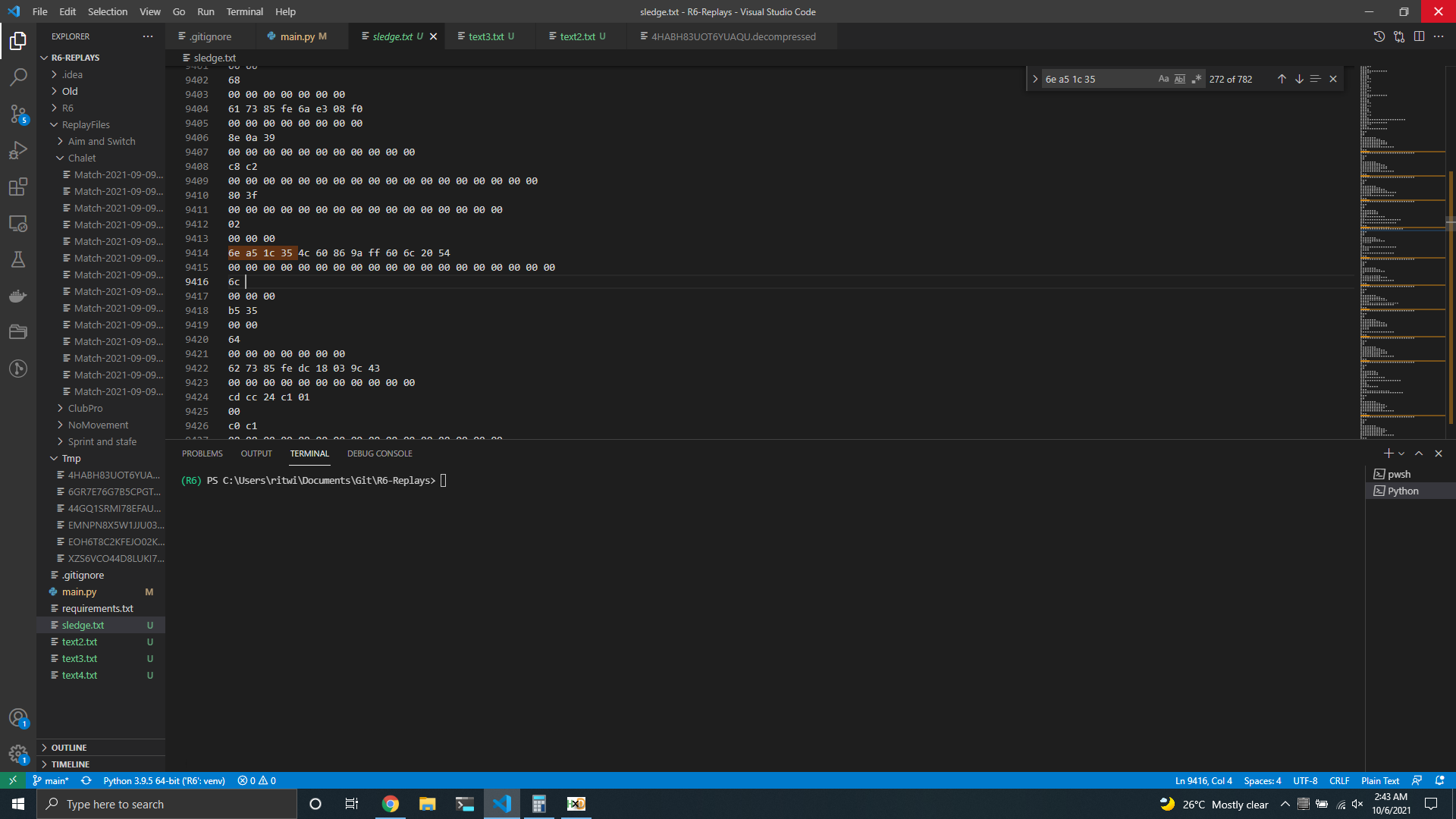Click the CRLF line ending status item

(x=1338, y=780)
